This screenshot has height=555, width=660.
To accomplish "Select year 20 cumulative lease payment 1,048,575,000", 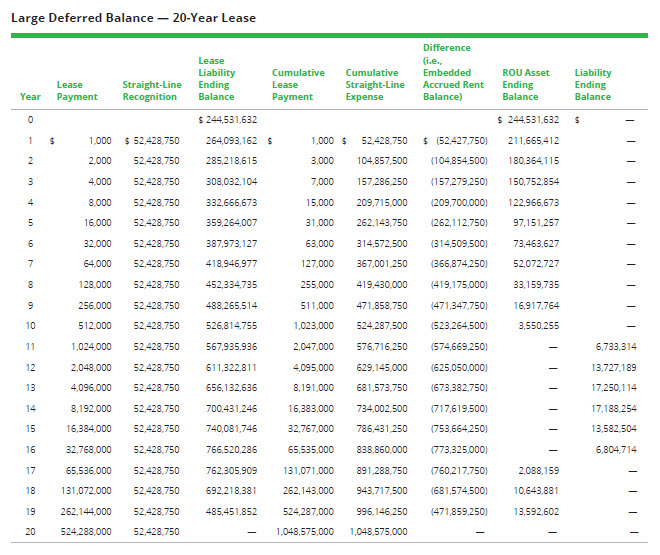I will click(305, 532).
